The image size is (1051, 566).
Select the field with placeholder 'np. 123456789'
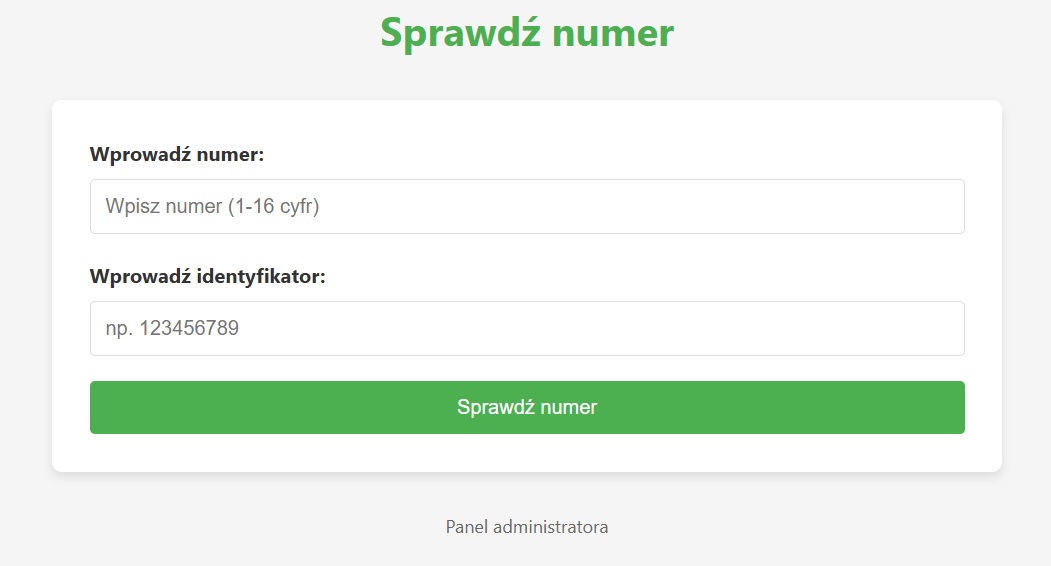(x=527, y=329)
